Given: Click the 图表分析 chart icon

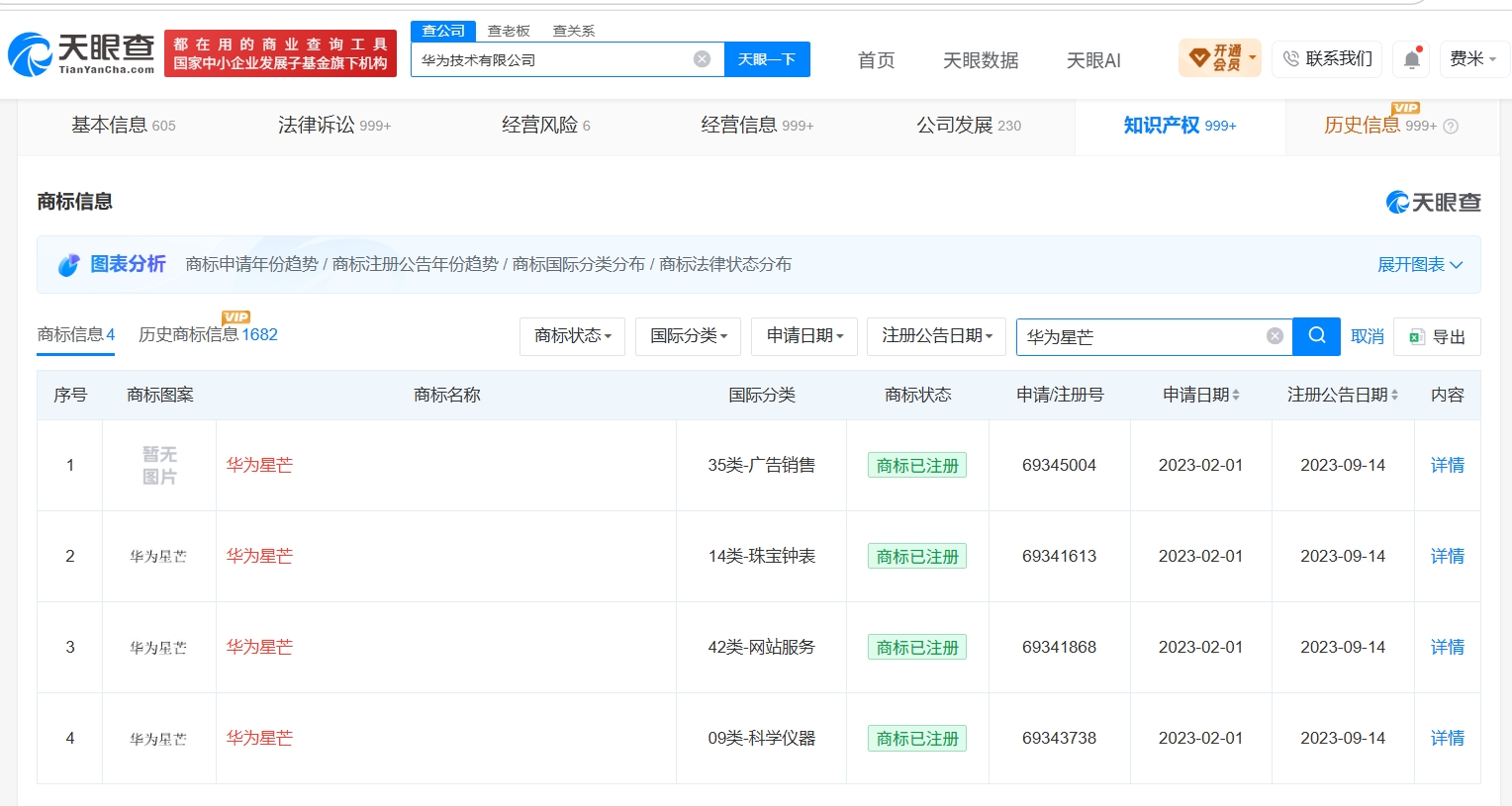Looking at the screenshot, I should [x=68, y=265].
